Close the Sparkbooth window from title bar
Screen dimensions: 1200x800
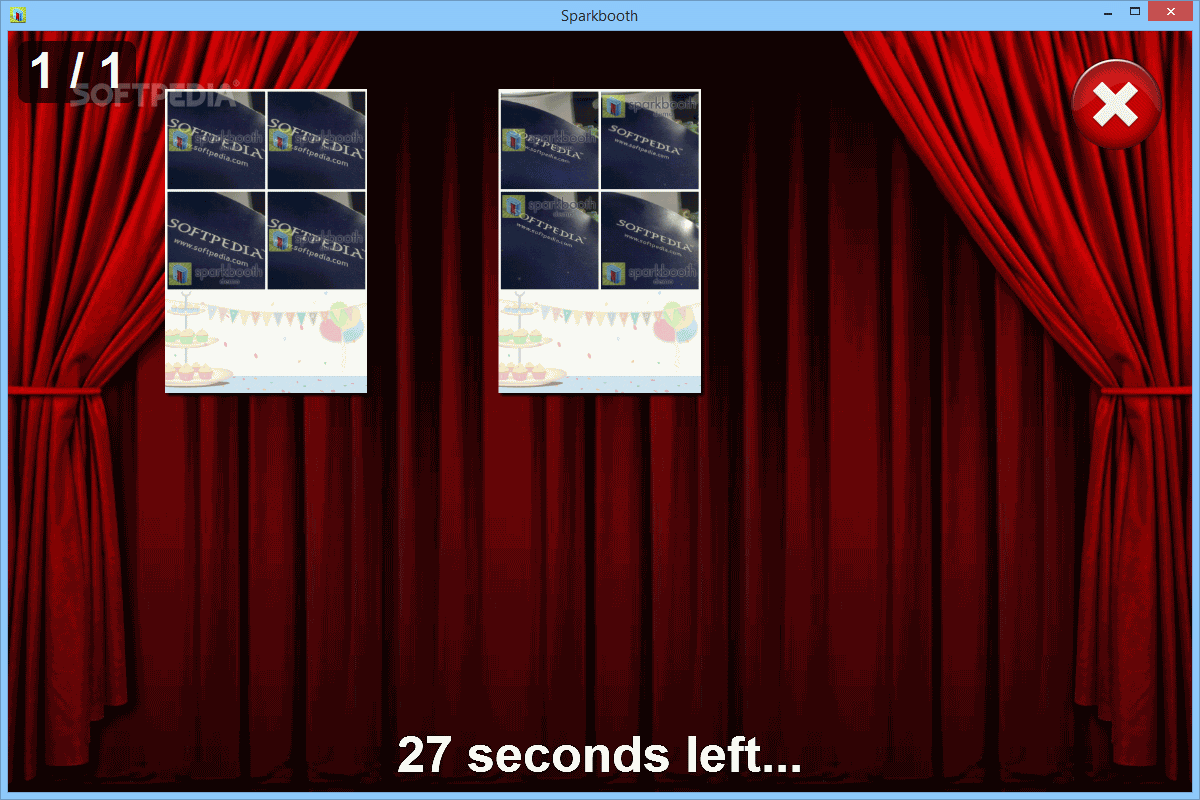click(1171, 12)
